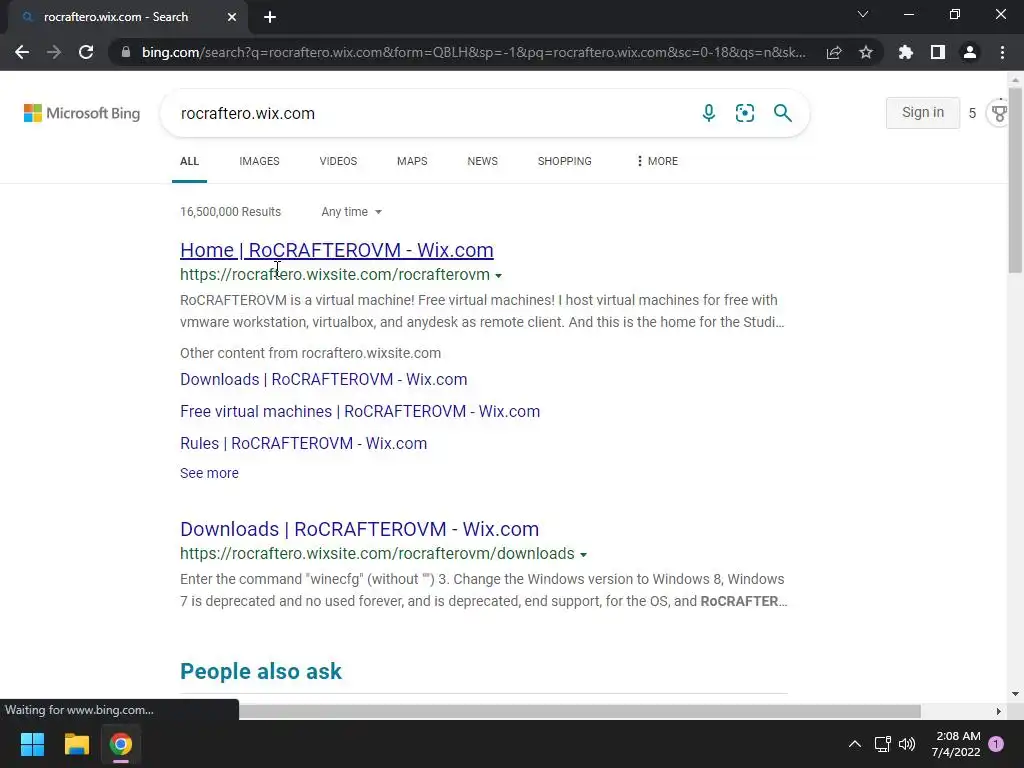Image resolution: width=1024 pixels, height=768 pixels.
Task: Open the Any time filter dropdown
Action: coord(351,212)
